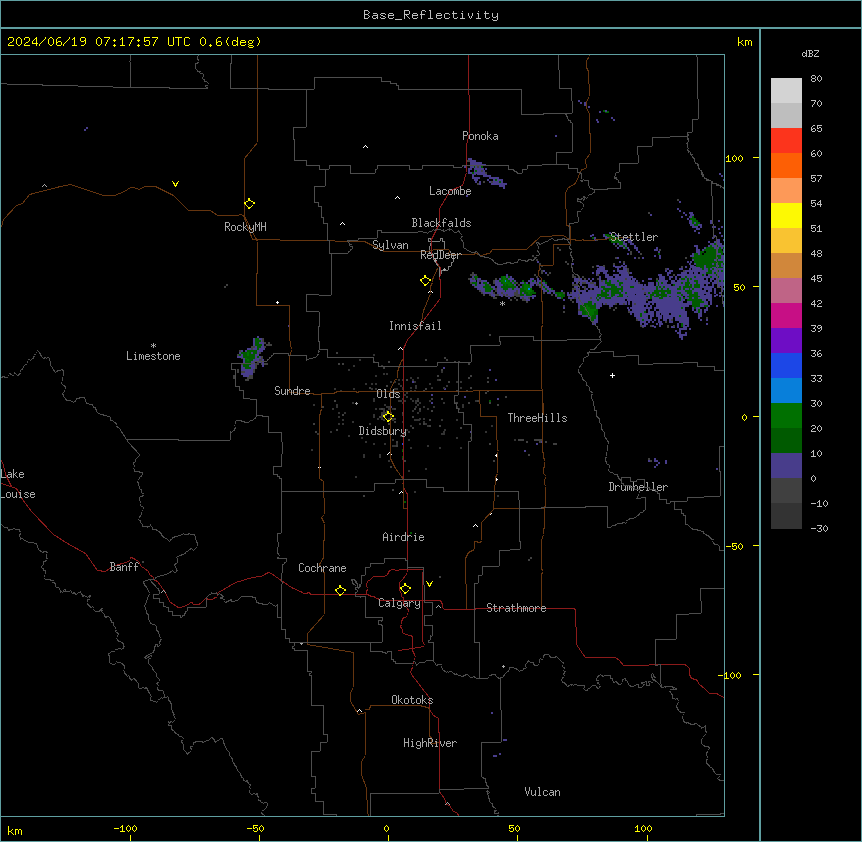
Task: Select the Strathmore label
Action: [x=516, y=608]
